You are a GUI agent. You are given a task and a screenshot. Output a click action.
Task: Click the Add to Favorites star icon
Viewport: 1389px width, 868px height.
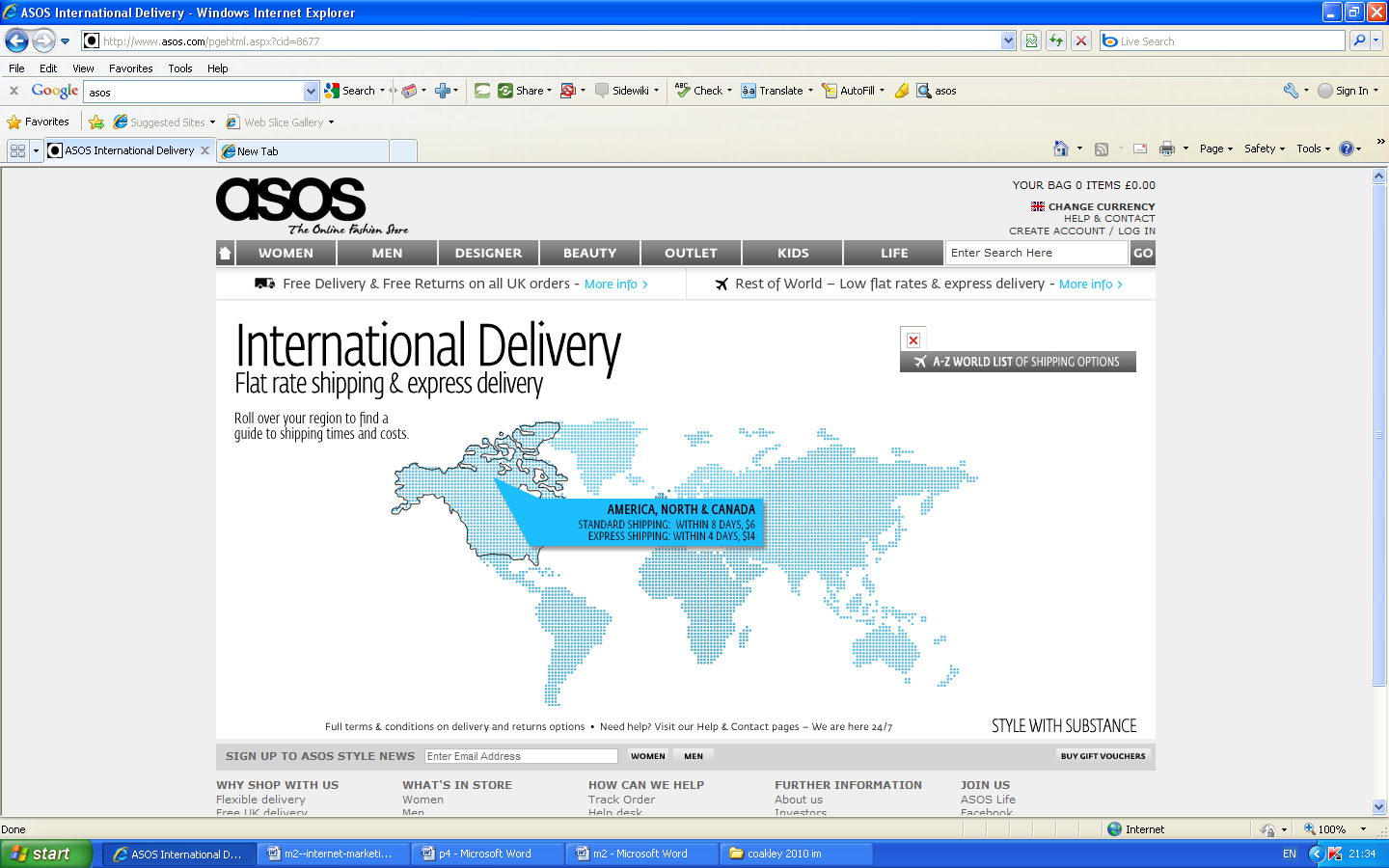[x=96, y=122]
